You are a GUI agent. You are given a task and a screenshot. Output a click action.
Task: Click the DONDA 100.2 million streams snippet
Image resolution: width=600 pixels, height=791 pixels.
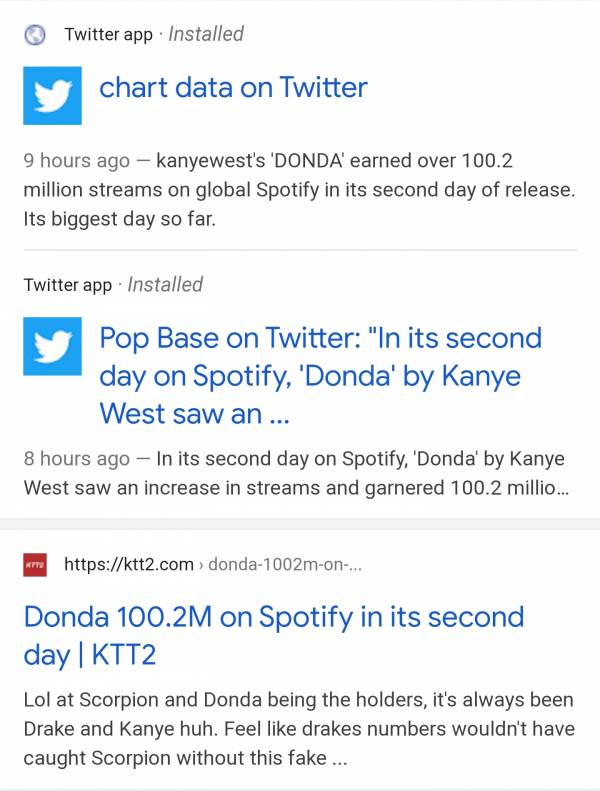(300, 190)
